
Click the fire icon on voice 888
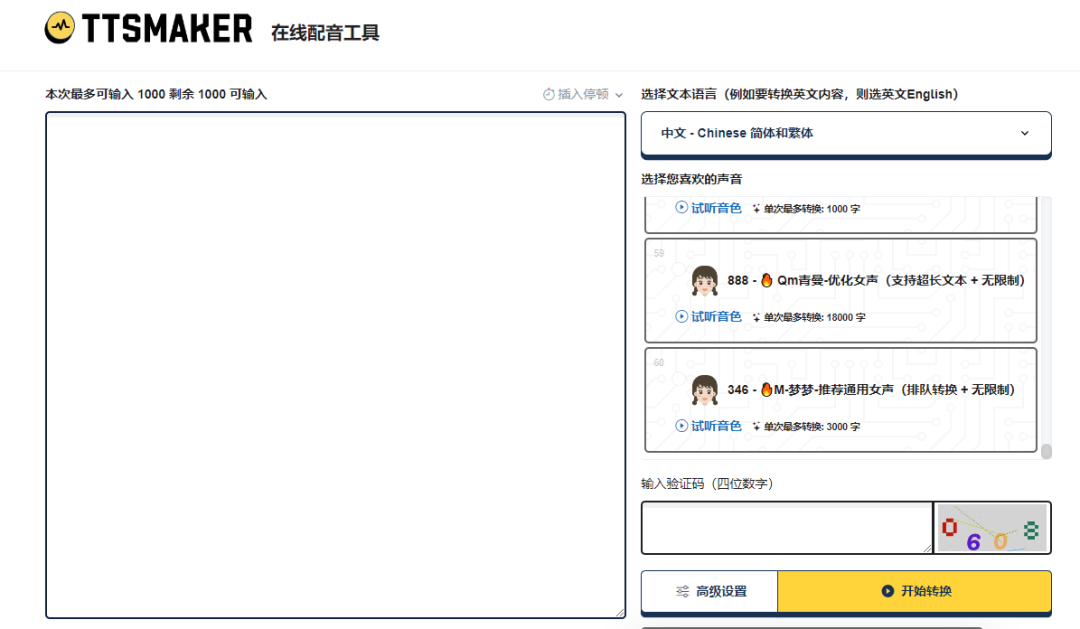coord(767,280)
